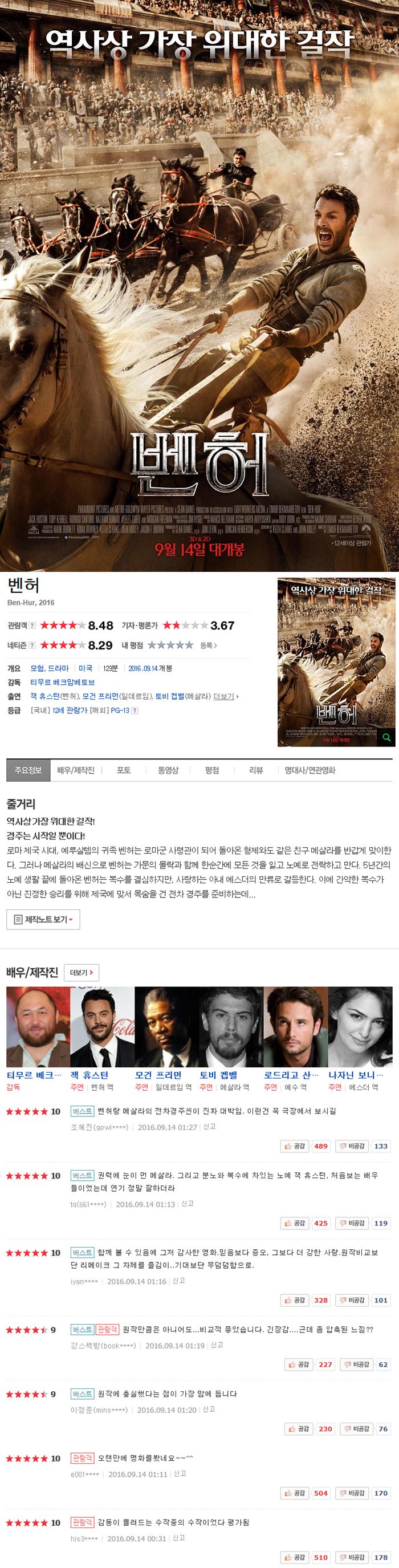Select the 동영상 tab
This screenshot has height=1568, width=399.
click(x=168, y=770)
